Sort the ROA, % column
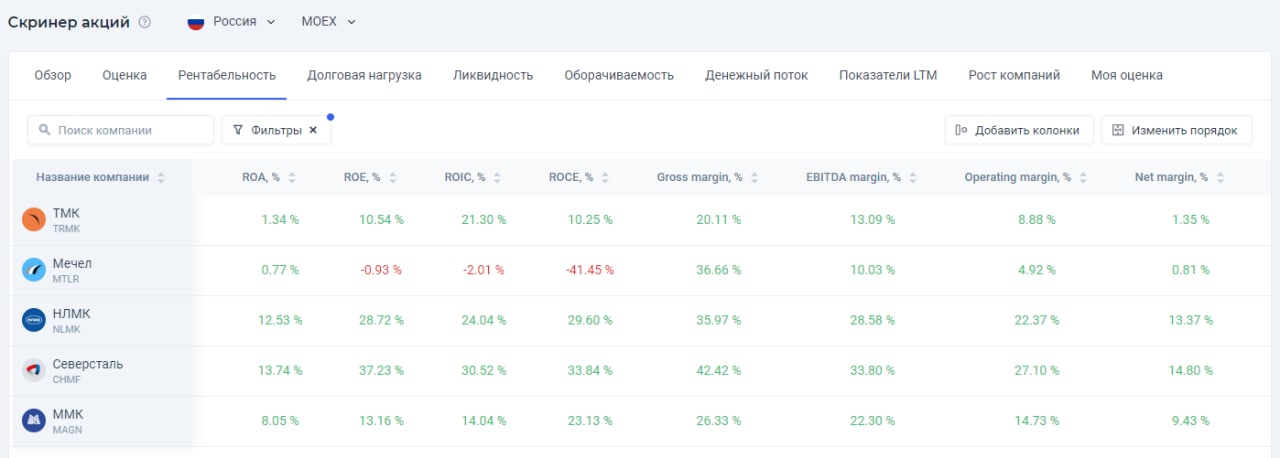This screenshot has height=458, width=1280. point(292,178)
